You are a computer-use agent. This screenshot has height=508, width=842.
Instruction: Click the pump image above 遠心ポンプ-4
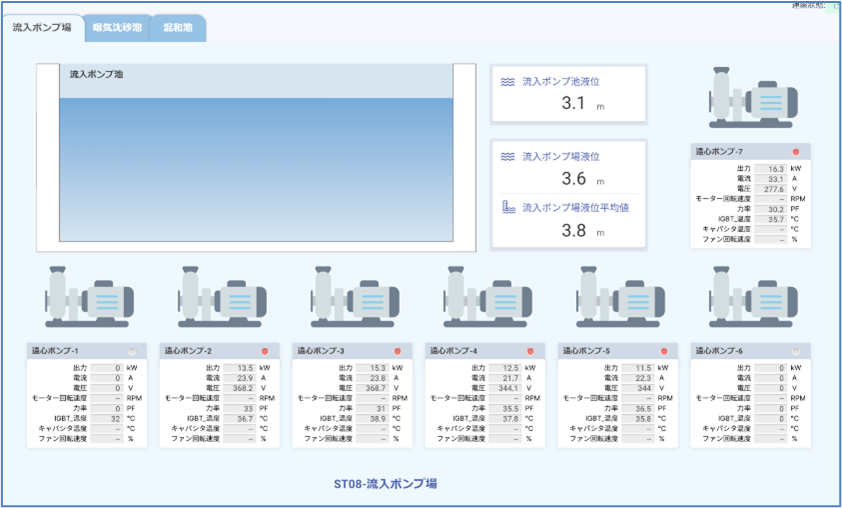[x=488, y=296]
